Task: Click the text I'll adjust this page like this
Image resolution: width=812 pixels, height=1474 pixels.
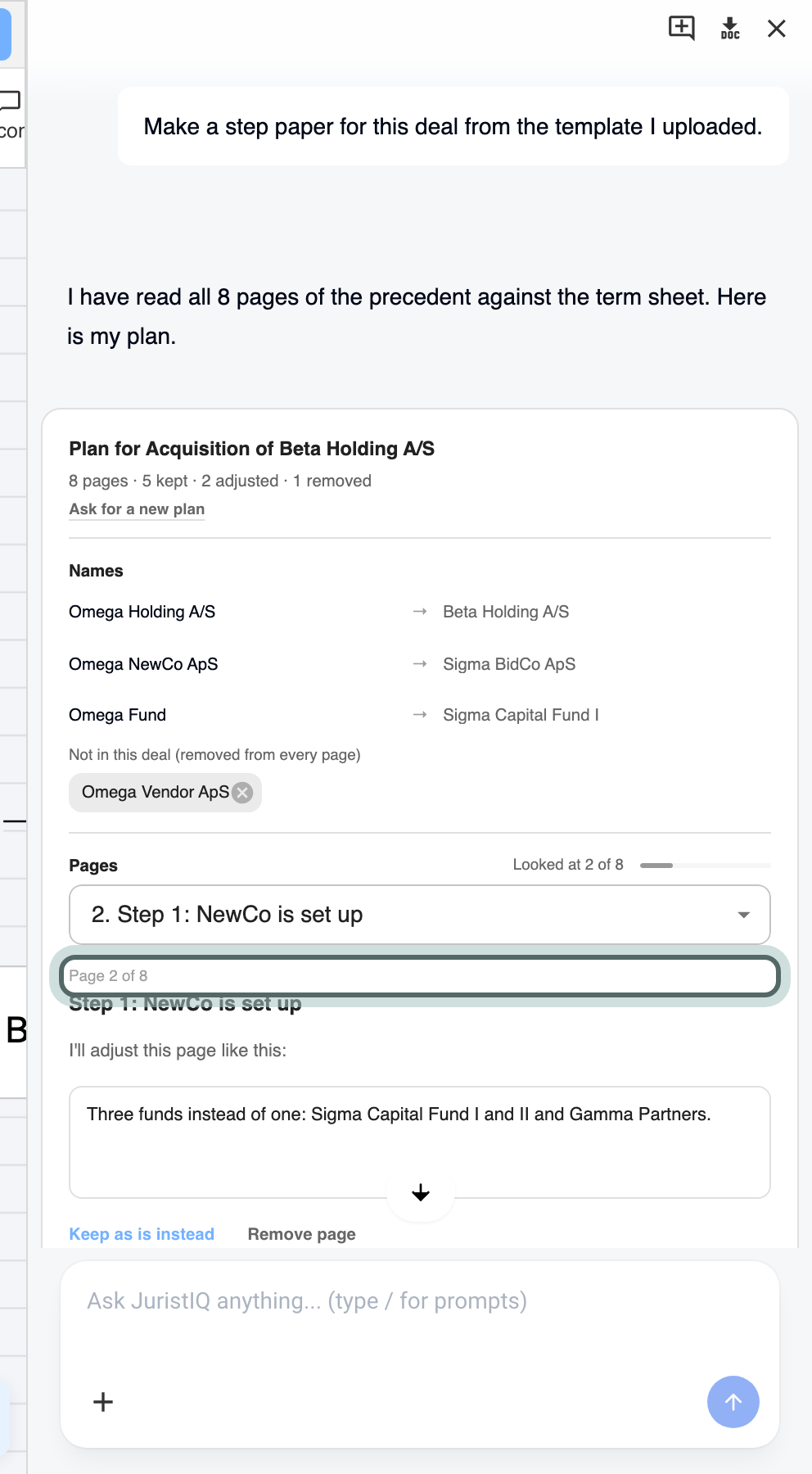Action: 178,1051
